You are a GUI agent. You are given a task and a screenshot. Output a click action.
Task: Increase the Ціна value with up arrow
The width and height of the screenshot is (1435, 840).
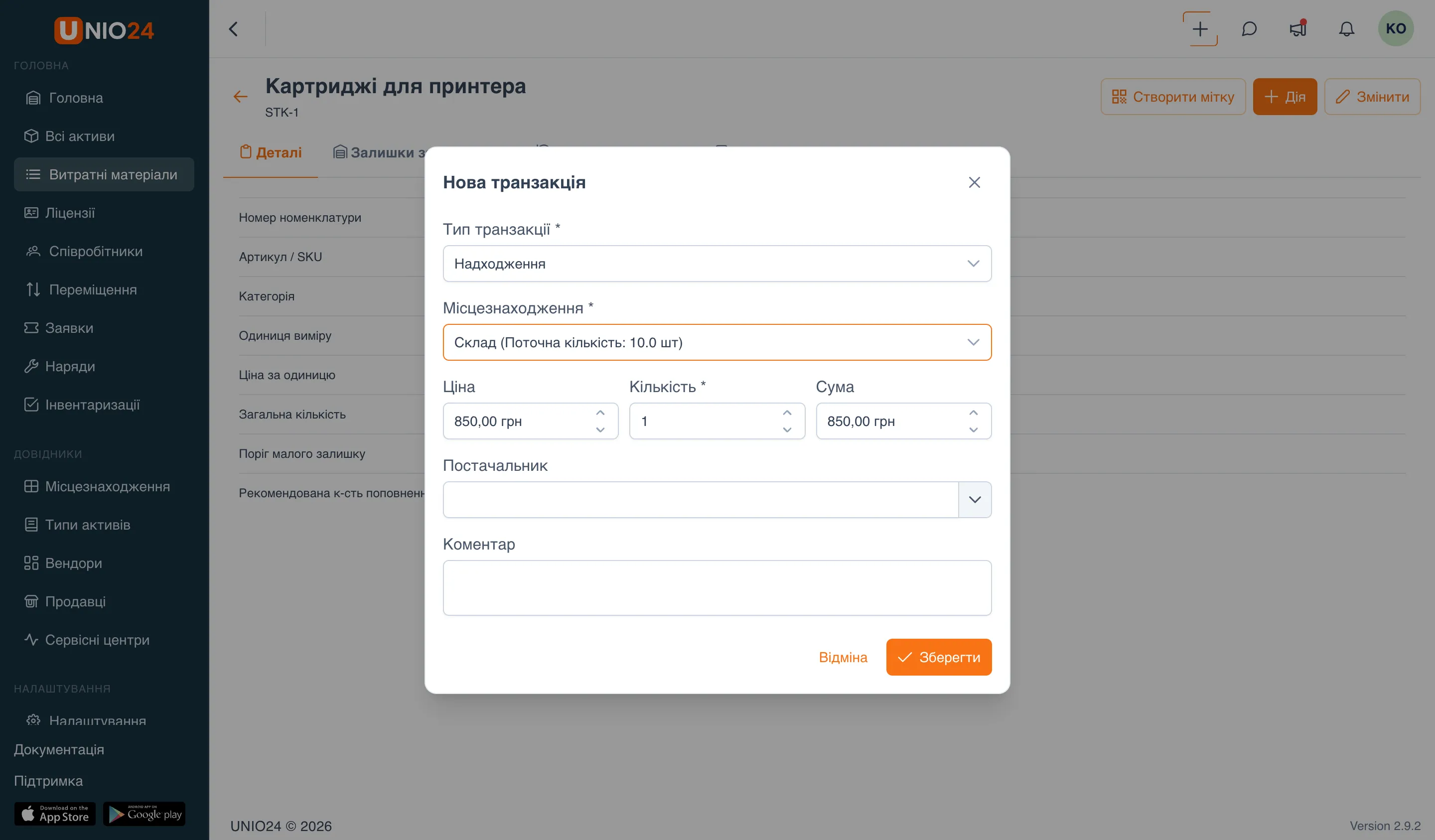pos(600,413)
